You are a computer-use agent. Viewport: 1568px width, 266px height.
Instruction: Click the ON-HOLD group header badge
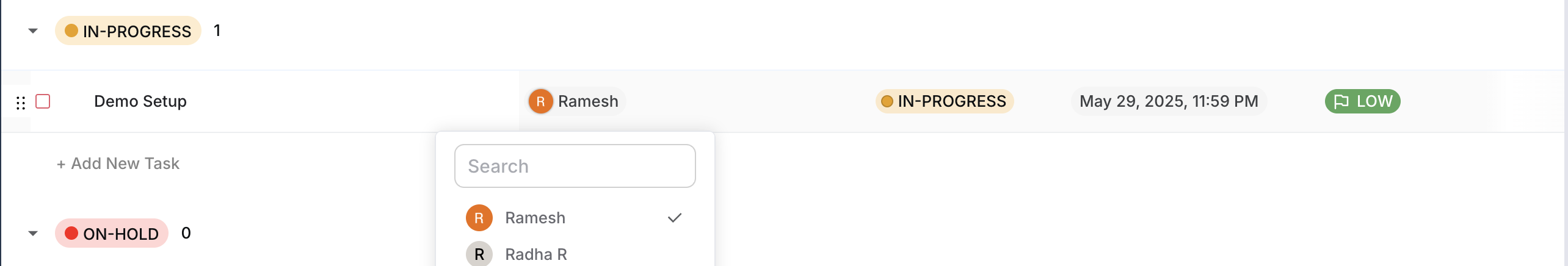112,233
